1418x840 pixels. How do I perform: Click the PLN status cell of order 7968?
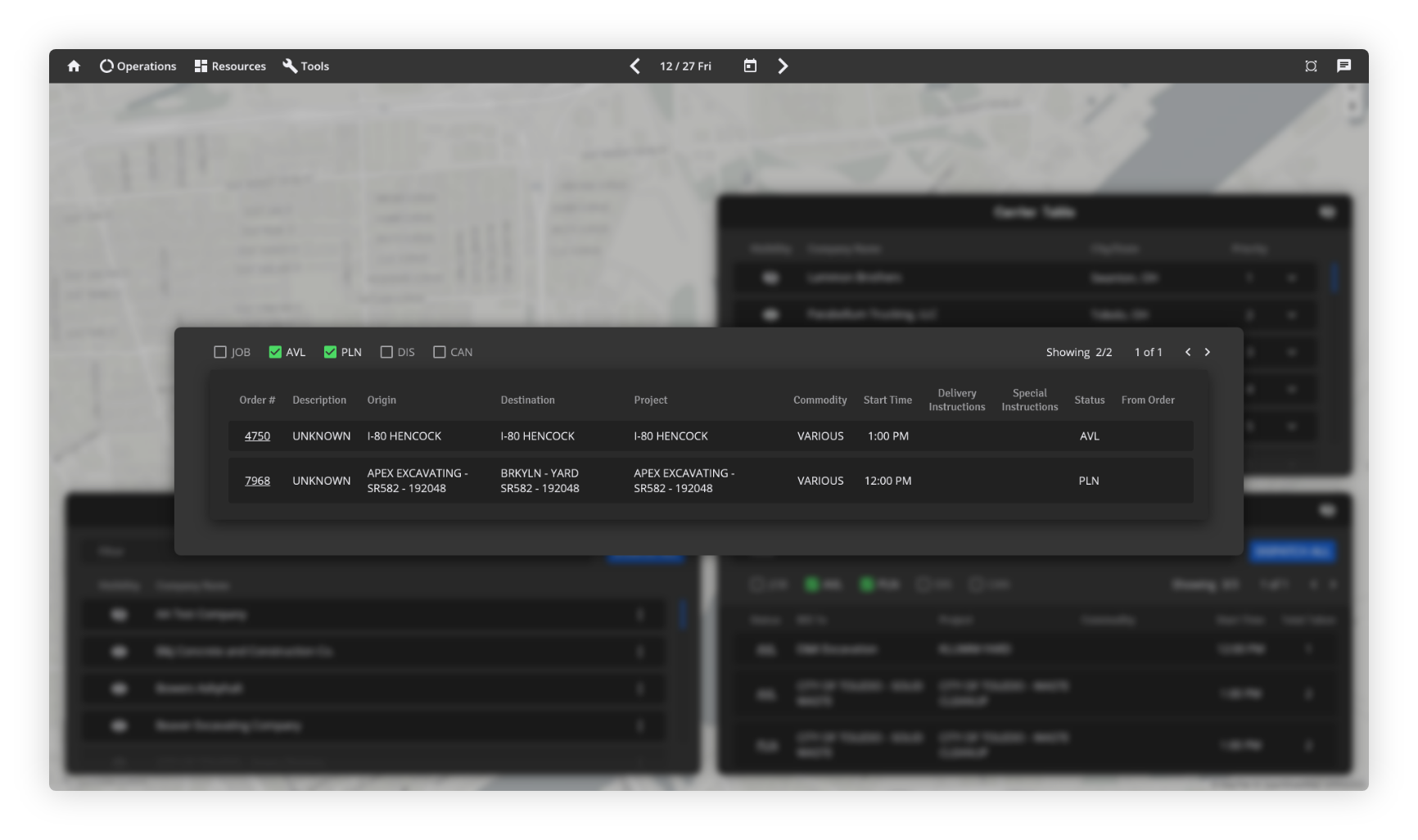pos(1089,481)
